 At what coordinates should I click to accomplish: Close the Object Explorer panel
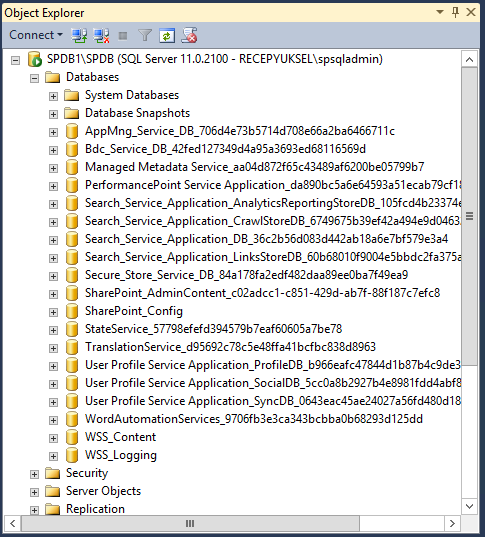(x=471, y=12)
